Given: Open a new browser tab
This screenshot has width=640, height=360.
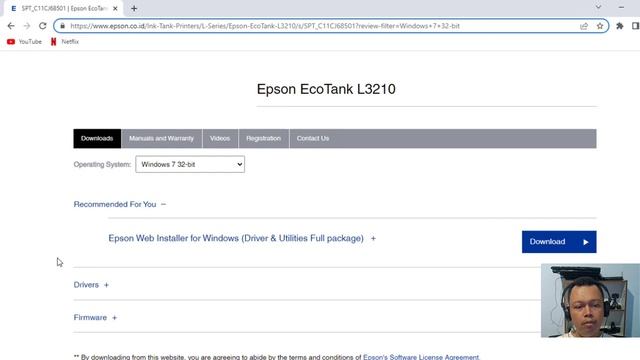Looking at the screenshot, I should click(134, 8).
